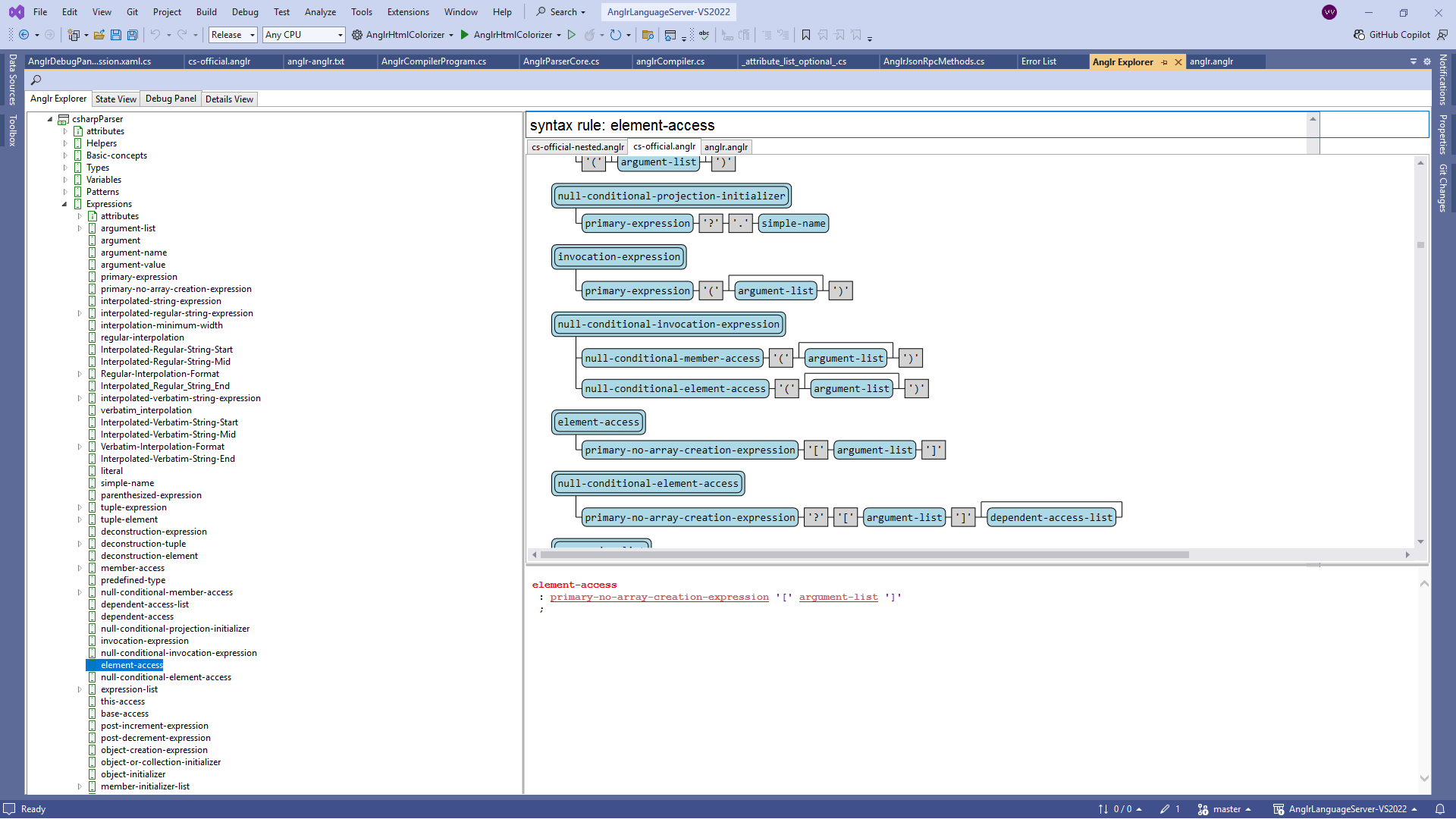Open the Git Changes side panel
Screen dimensions: 1456x819
1443,188
